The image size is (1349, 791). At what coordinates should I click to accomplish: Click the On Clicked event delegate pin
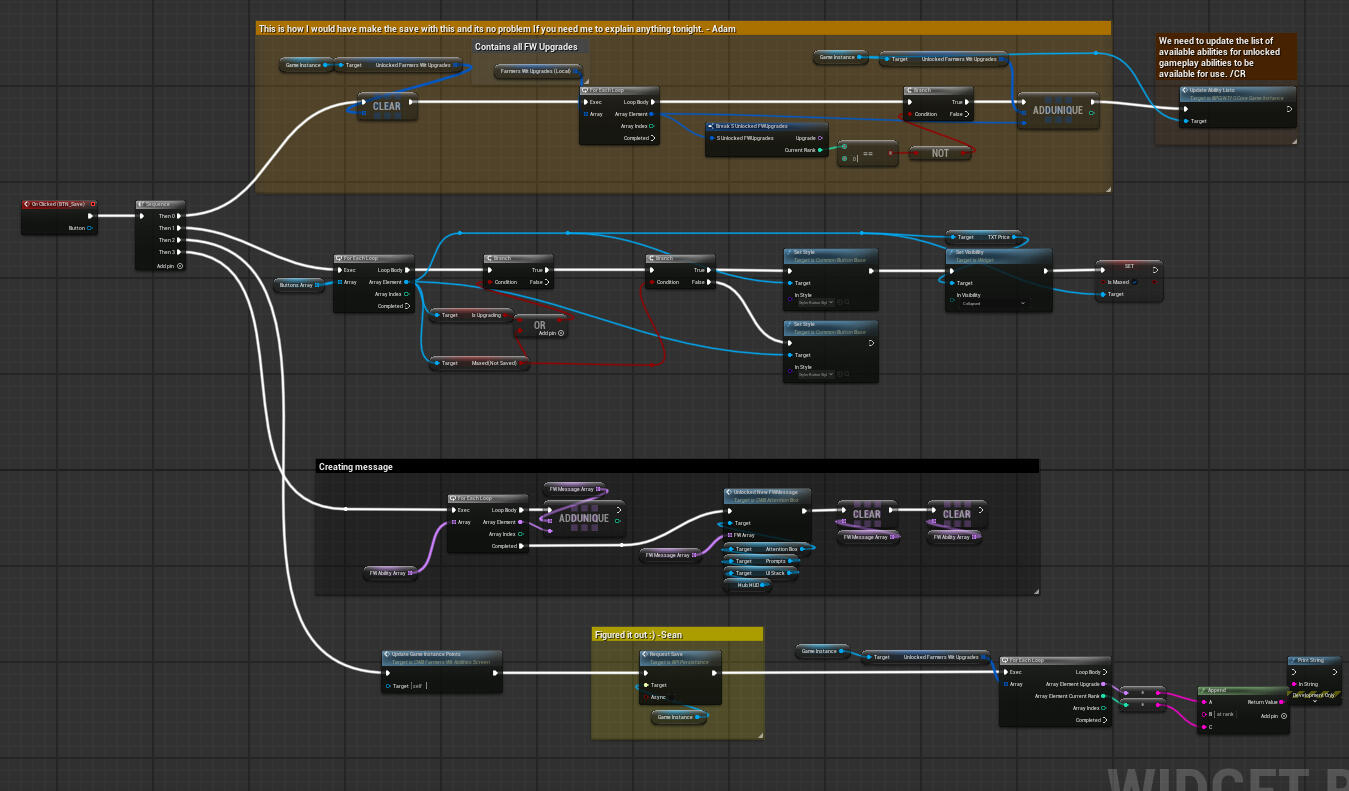pos(92,204)
